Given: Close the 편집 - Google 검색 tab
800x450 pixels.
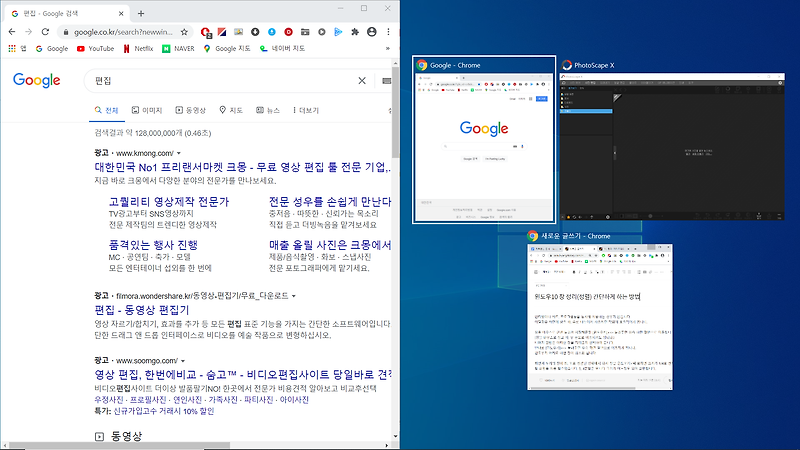Looking at the screenshot, I should (x=121, y=14).
